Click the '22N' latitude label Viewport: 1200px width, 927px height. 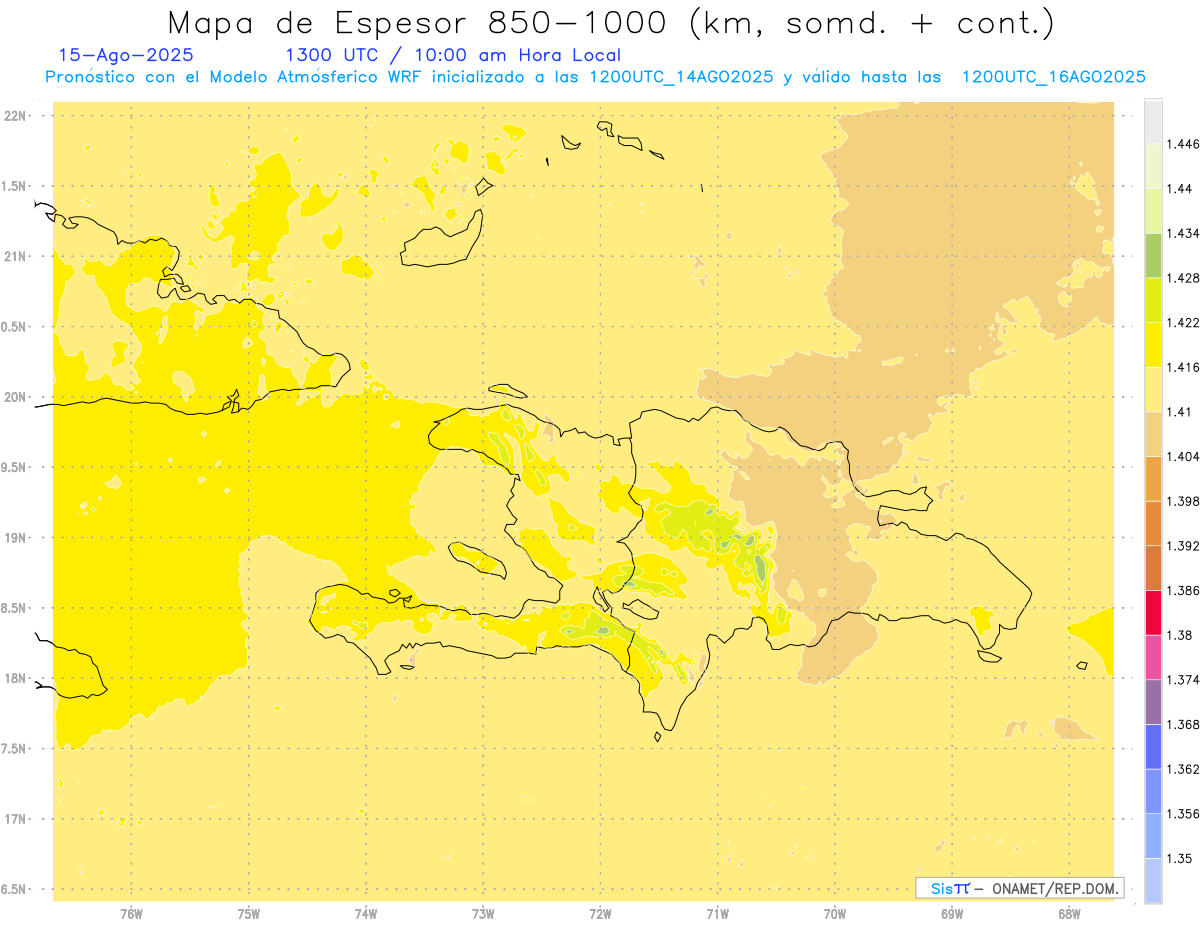(x=15, y=116)
